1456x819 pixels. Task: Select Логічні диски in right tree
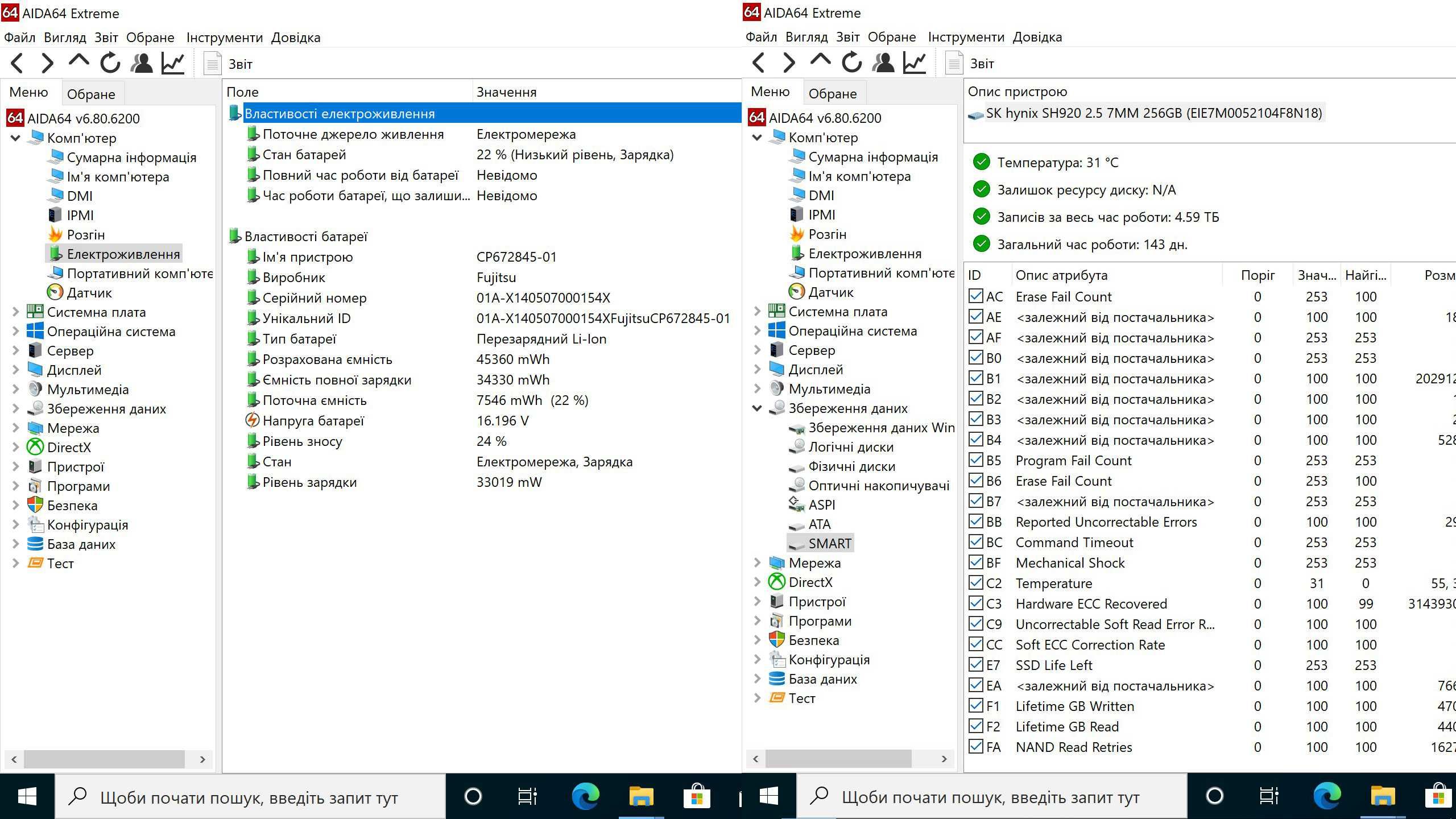(842, 446)
